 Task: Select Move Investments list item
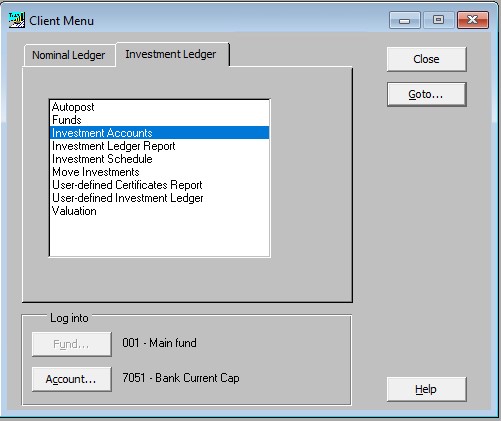(159, 172)
